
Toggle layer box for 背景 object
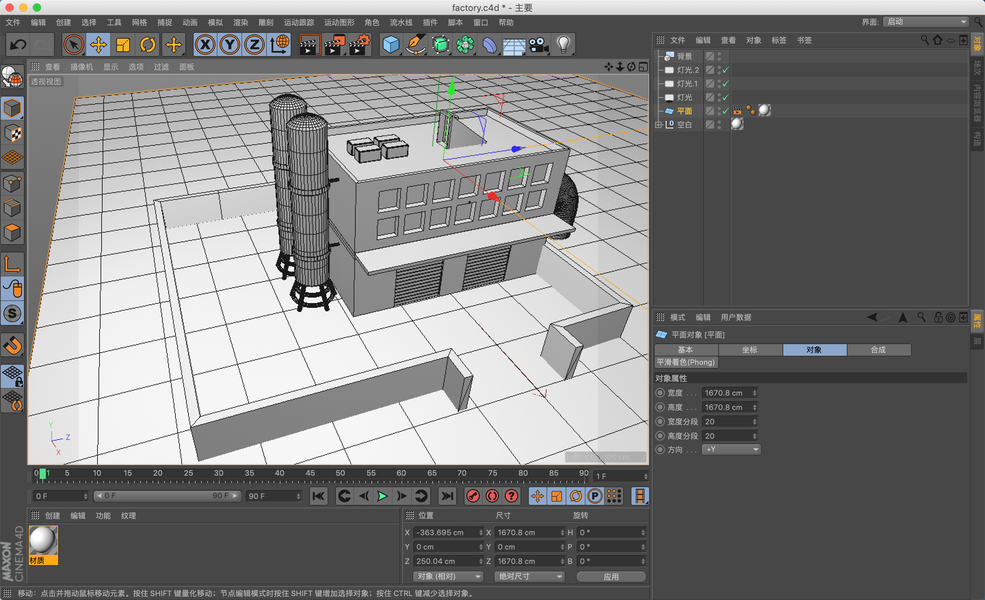click(x=710, y=56)
